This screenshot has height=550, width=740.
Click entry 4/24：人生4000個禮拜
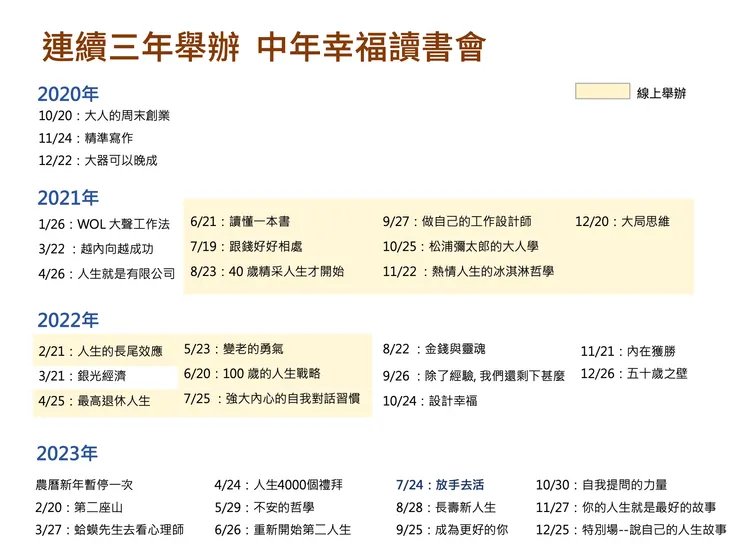[278, 485]
